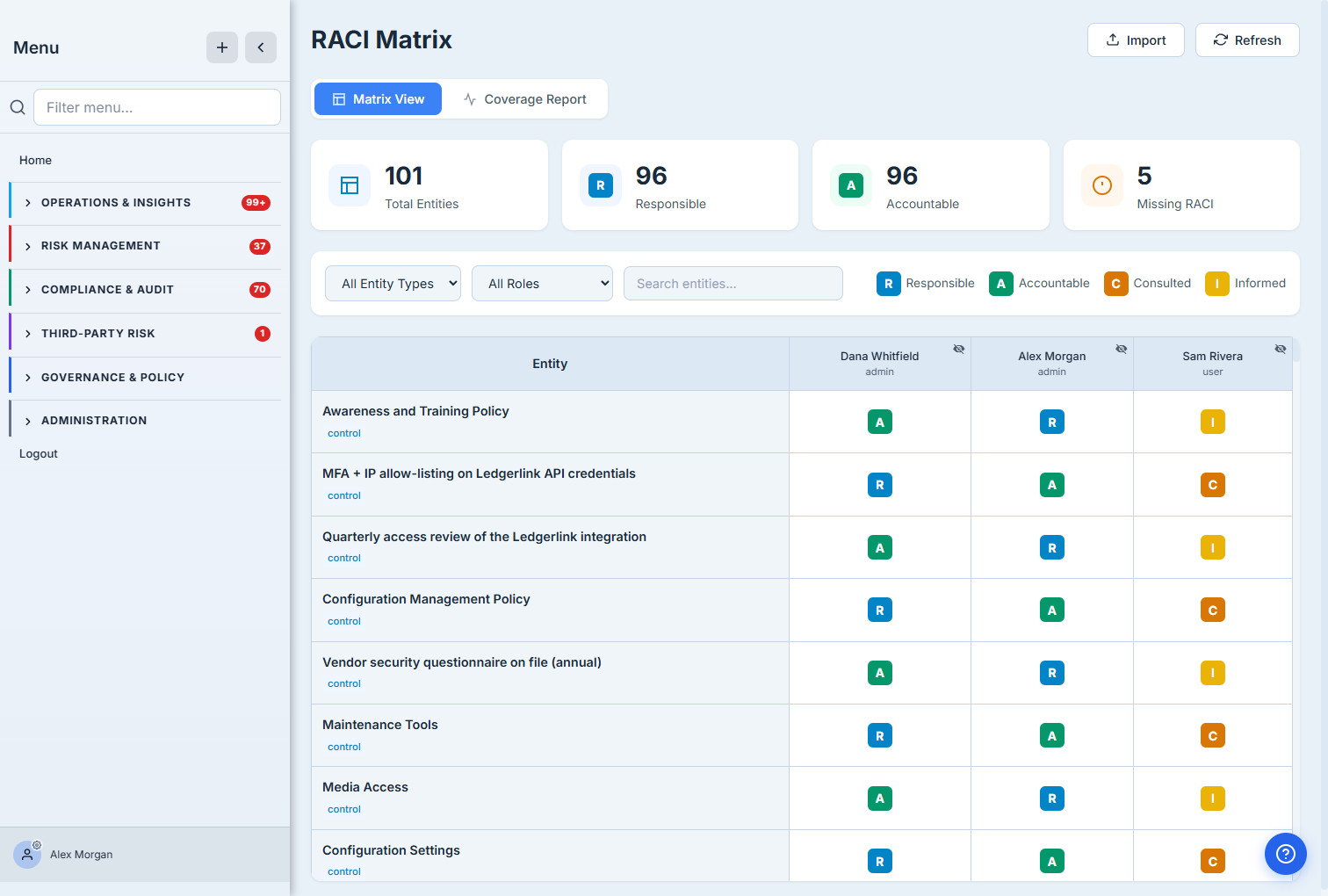The image size is (1328, 896).
Task: Click the Refresh button
Action: coord(1247,40)
